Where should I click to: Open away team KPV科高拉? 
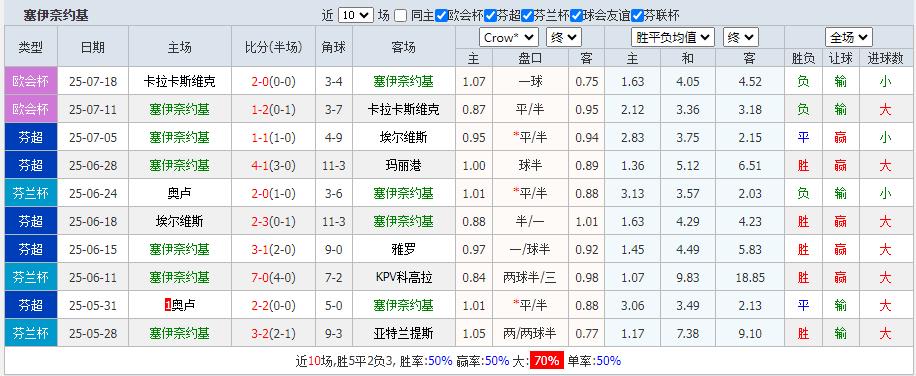point(404,277)
